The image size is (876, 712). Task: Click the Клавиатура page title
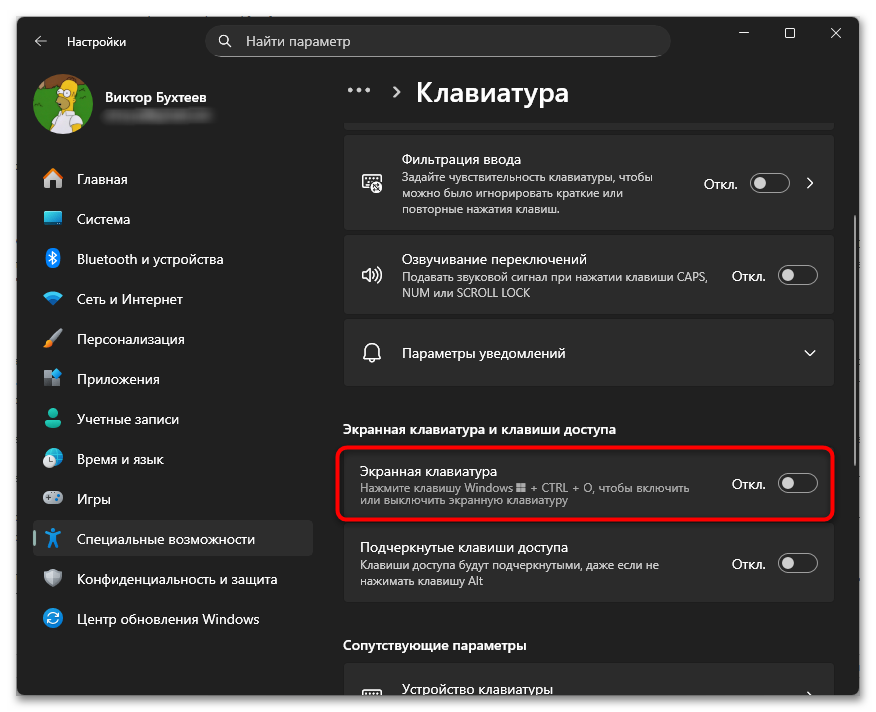[x=492, y=92]
